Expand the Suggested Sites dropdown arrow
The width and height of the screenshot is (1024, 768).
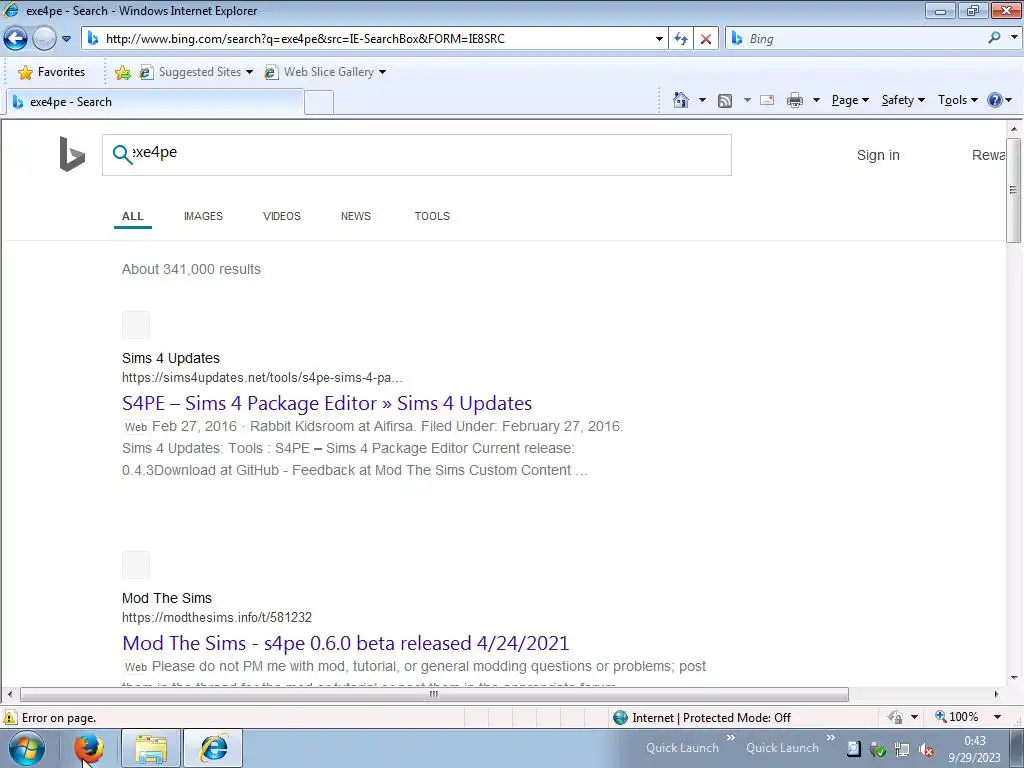coord(249,72)
